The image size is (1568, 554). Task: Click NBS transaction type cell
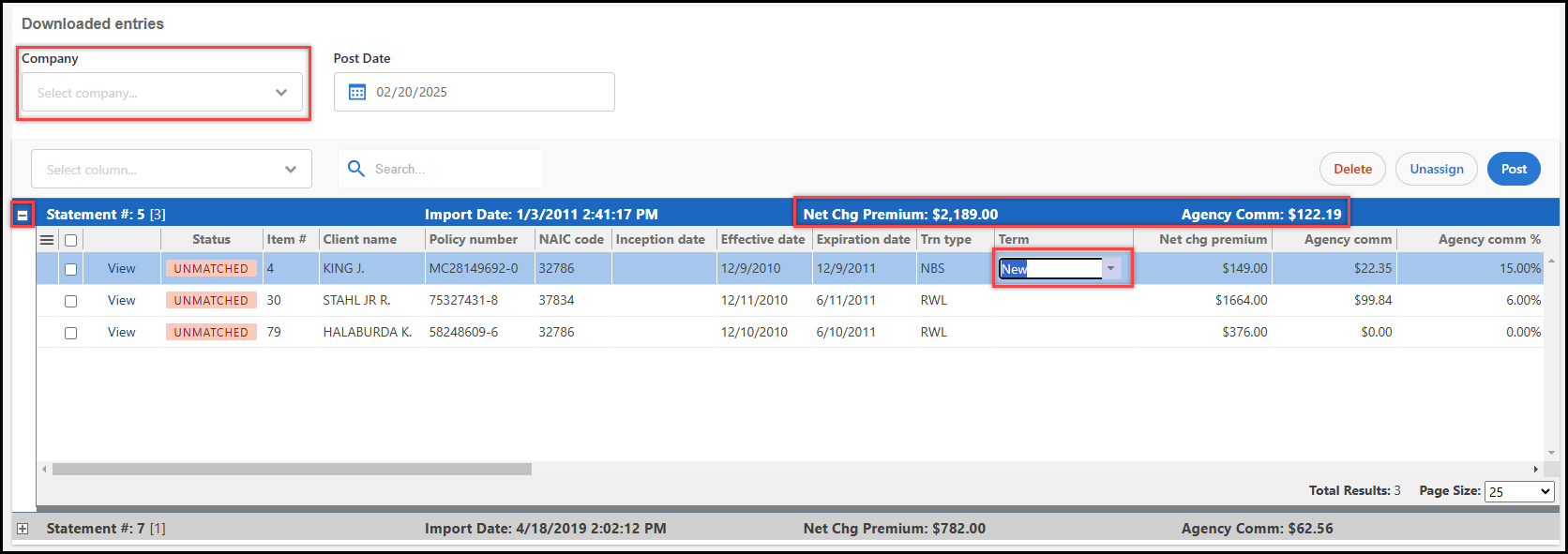[932, 268]
